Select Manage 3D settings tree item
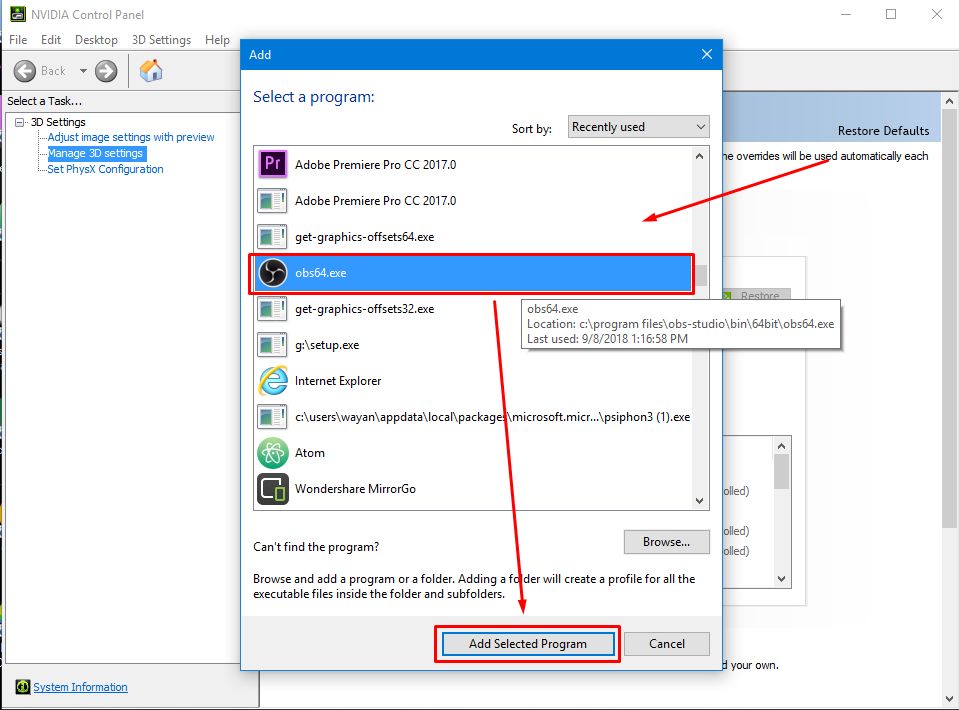 95,153
